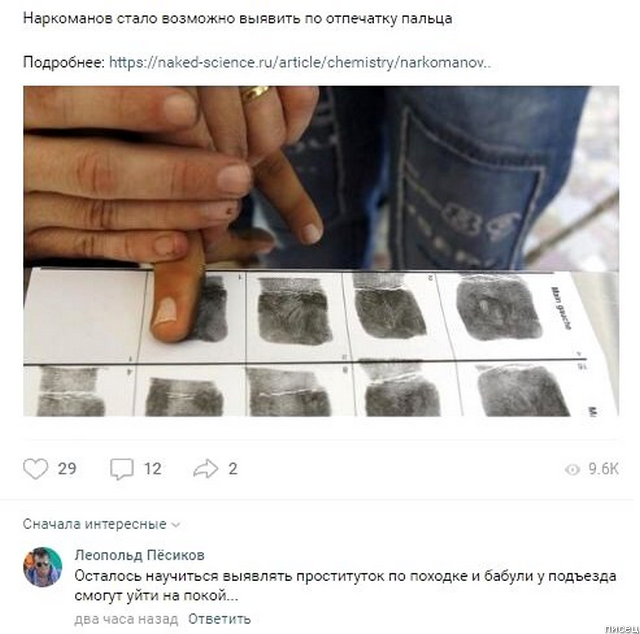This screenshot has height=634, width=640.
Task: Open the naked-science.ru article link
Action: coord(300,62)
